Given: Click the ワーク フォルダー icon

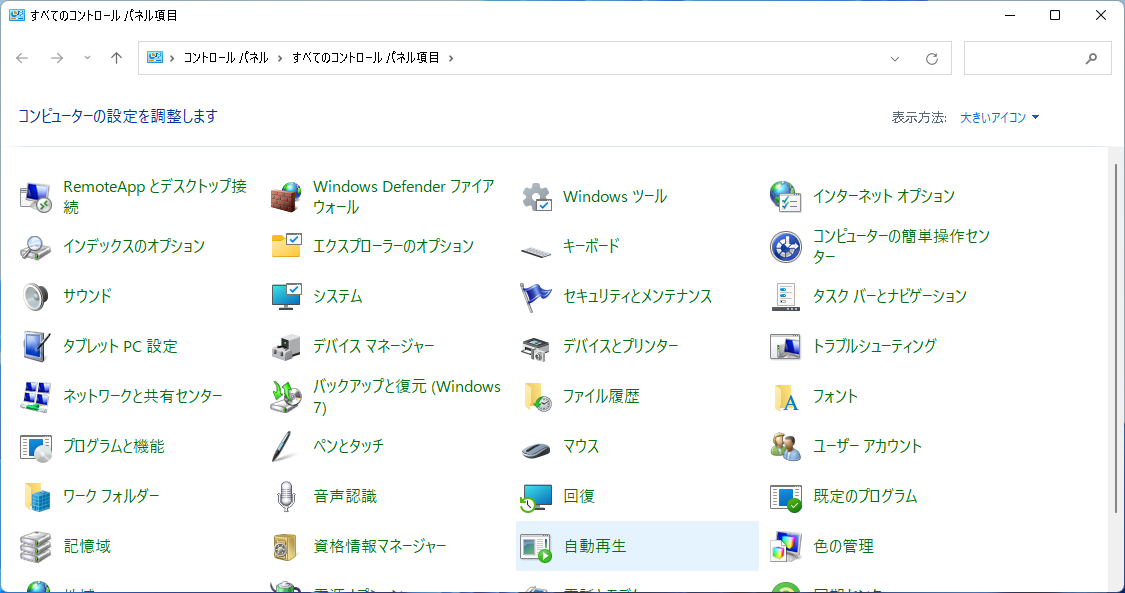Looking at the screenshot, I should [x=35, y=496].
